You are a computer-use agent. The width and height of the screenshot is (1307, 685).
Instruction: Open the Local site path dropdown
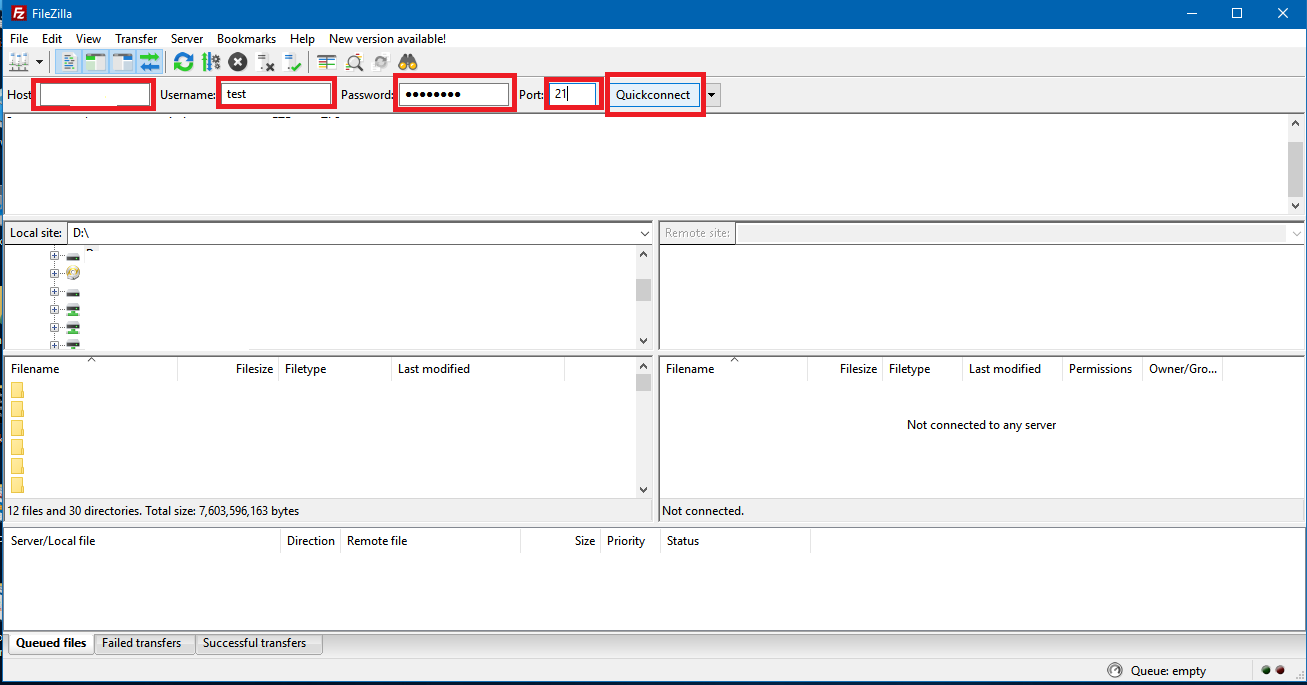644,233
